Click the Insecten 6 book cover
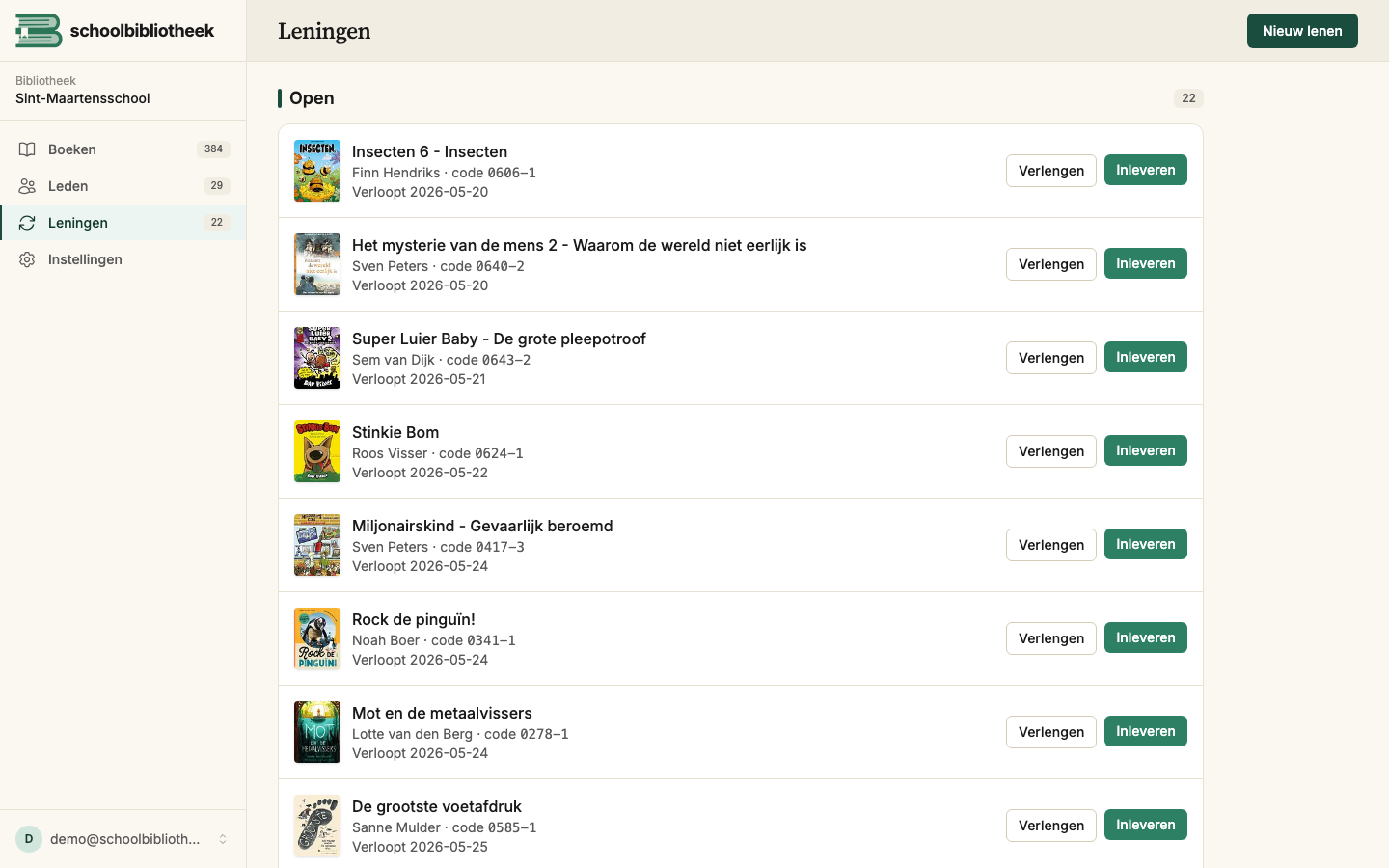Viewport: 1389px width, 868px height. point(317,171)
